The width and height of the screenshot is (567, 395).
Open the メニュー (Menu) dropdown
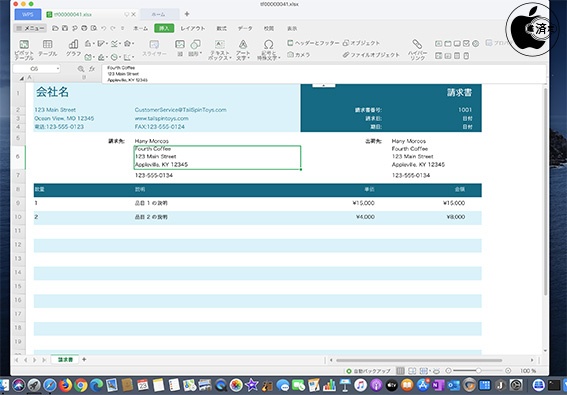pyautogui.click(x=30, y=28)
